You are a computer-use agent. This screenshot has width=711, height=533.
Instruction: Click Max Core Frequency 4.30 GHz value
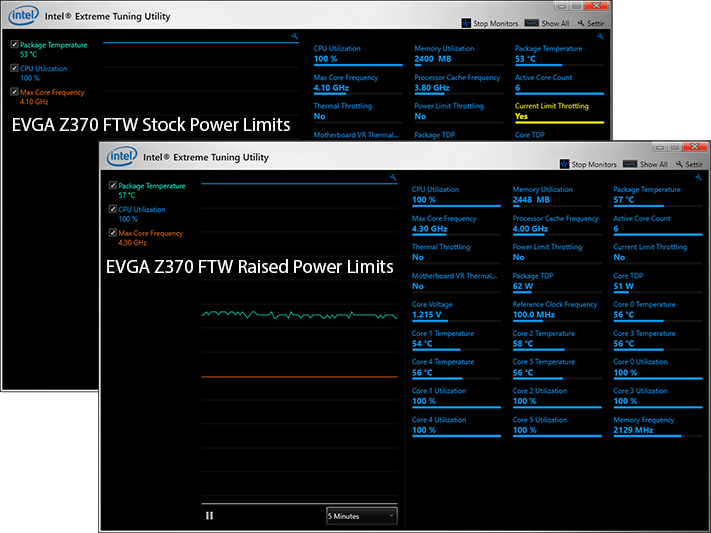[429, 229]
